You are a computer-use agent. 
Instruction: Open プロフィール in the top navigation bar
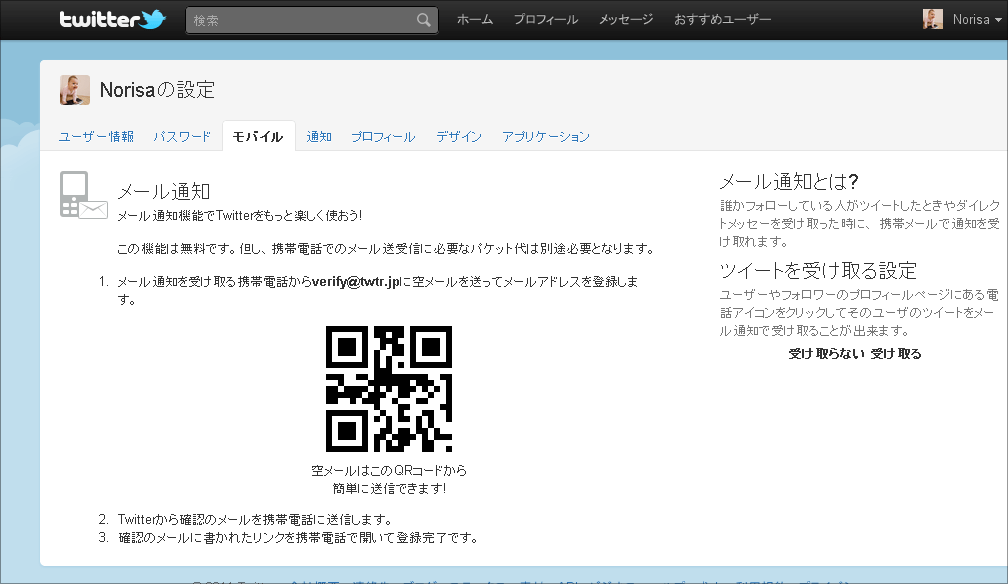tap(546, 20)
